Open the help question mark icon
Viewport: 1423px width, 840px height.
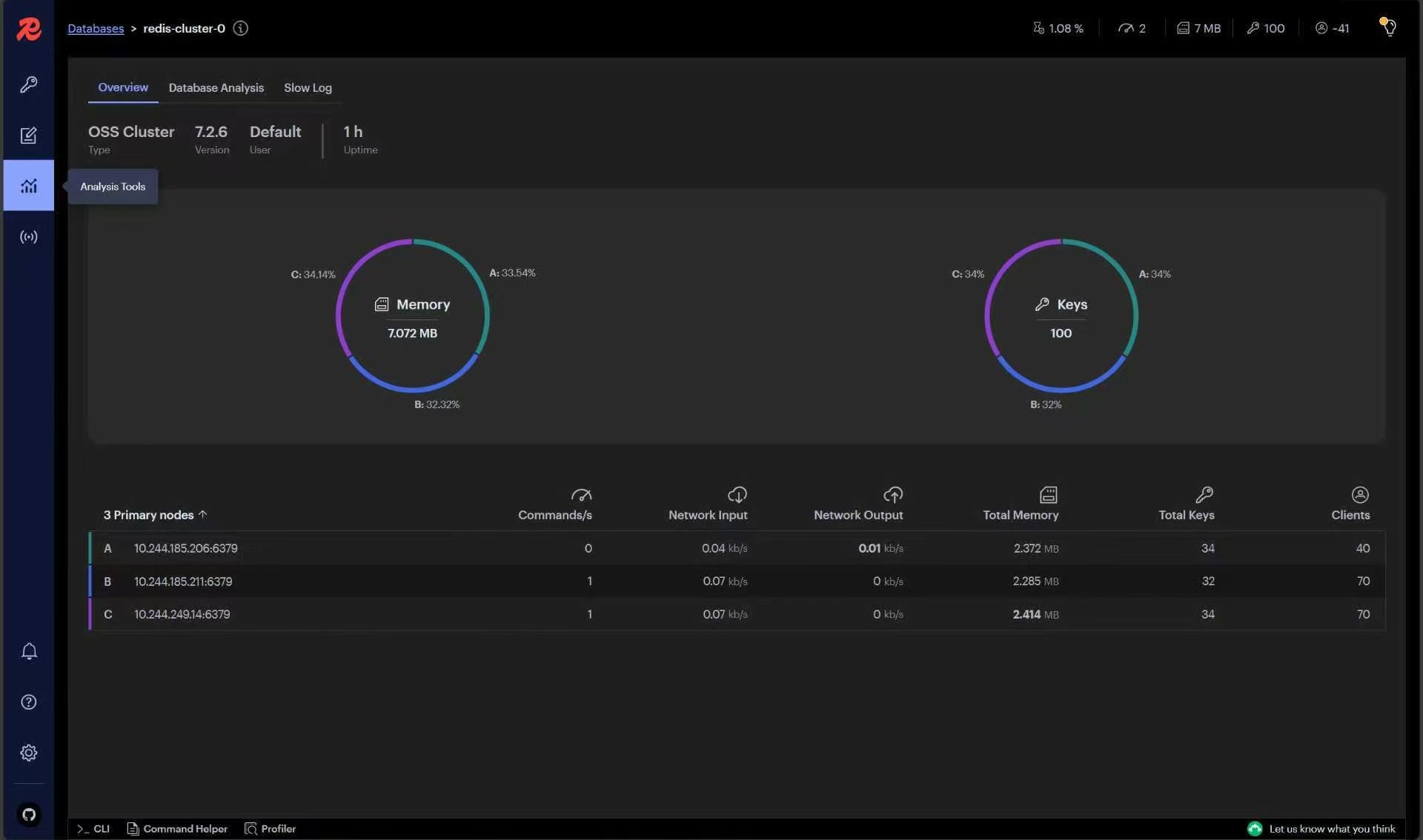pyautogui.click(x=29, y=701)
